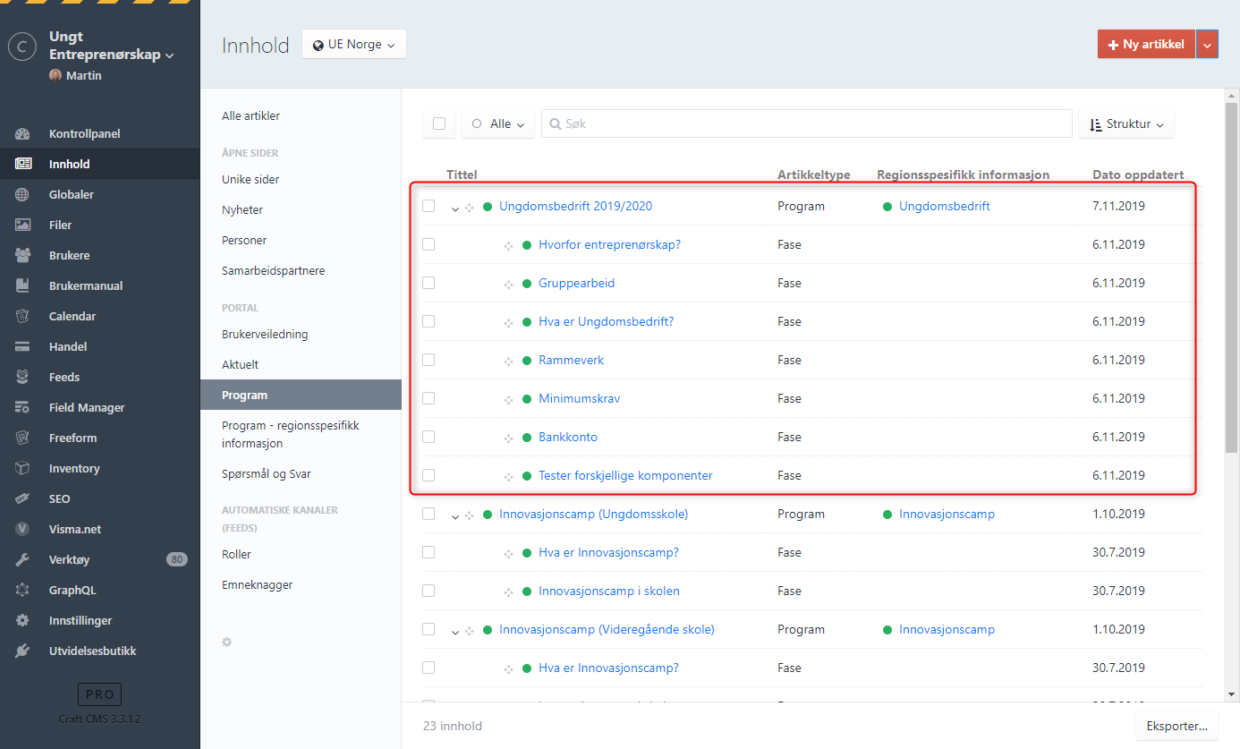
Task: Open the UE Norge site dropdown
Action: pos(354,45)
